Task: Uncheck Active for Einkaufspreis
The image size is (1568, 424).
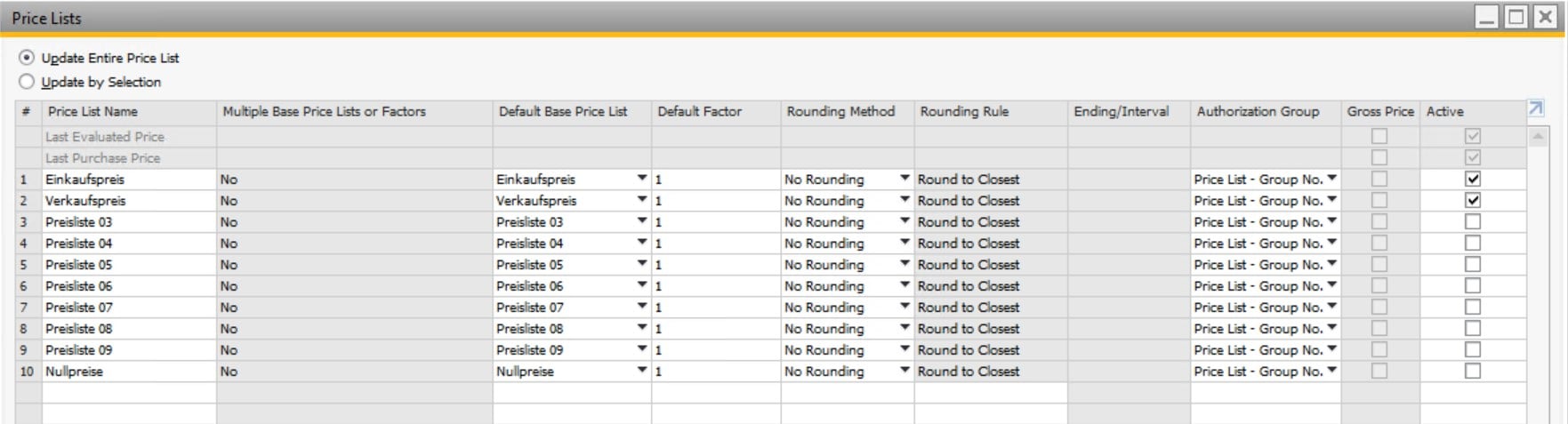Action: [1473, 179]
